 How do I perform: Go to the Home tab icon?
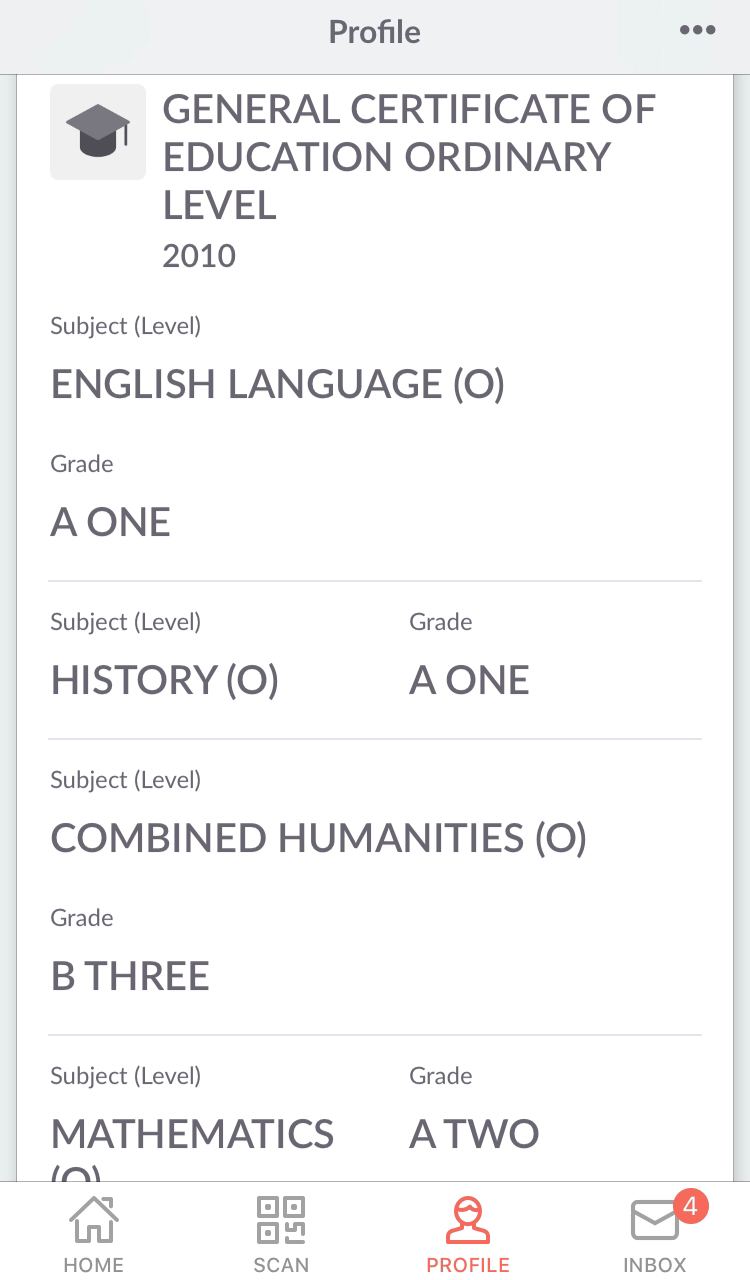tap(93, 1220)
